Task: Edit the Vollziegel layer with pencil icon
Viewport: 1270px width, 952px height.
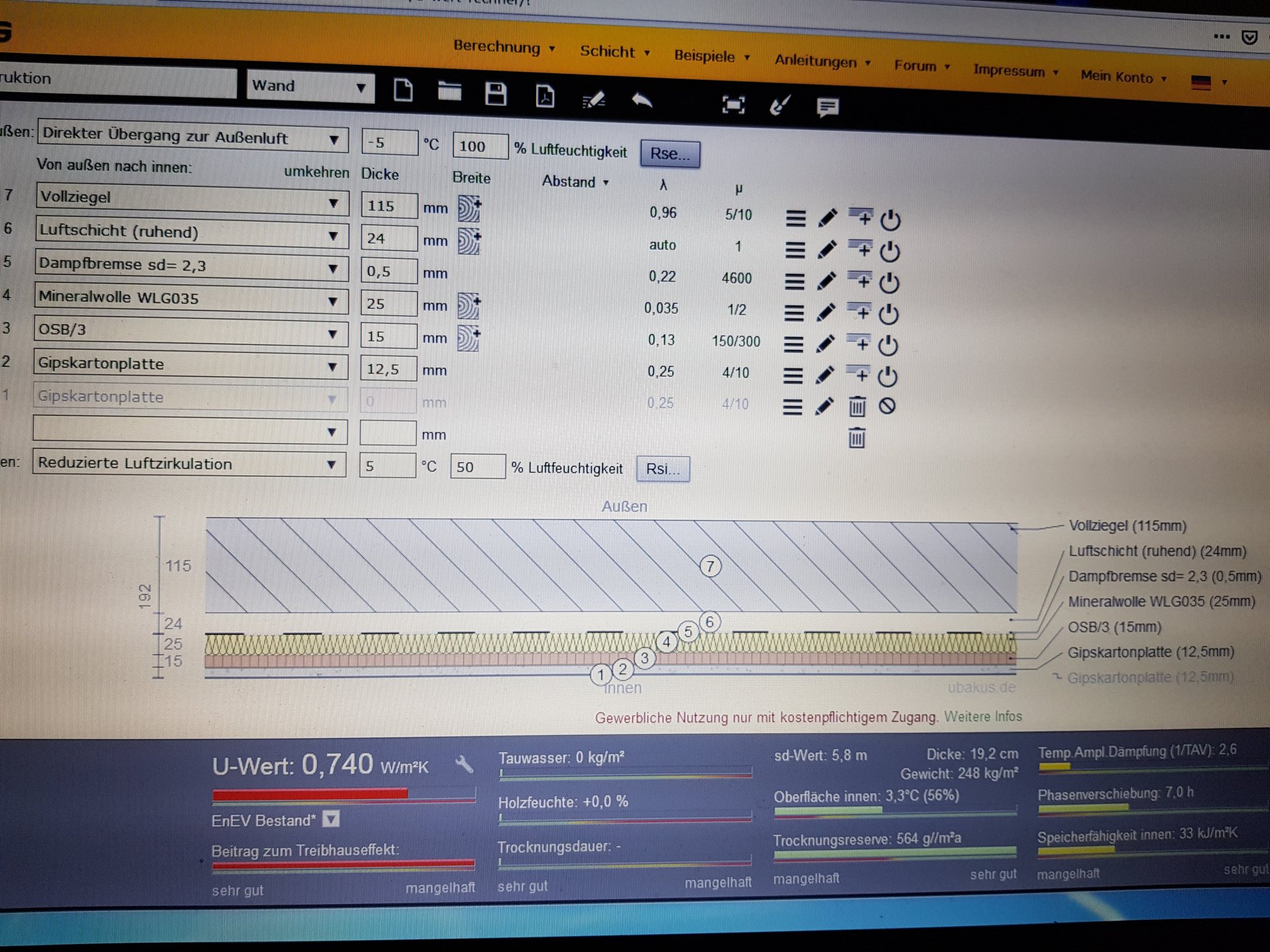Action: pos(827,218)
